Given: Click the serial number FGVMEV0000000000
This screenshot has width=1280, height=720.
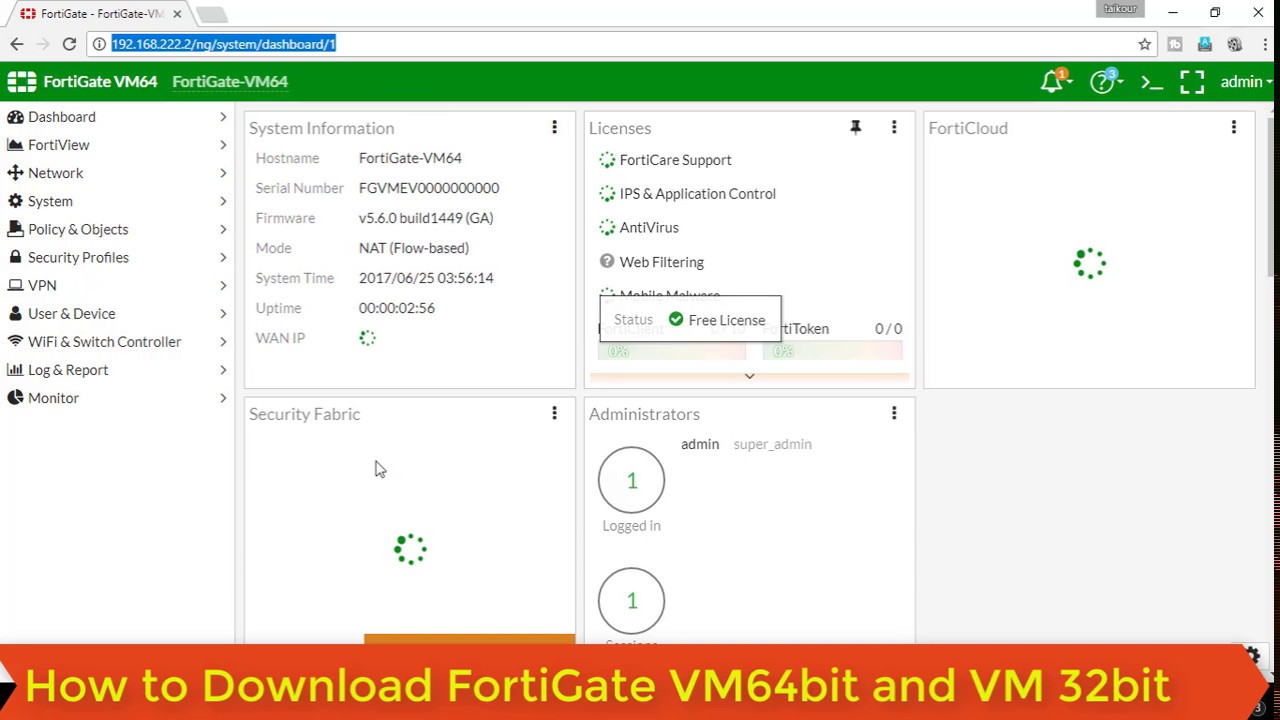Looking at the screenshot, I should click(429, 188).
